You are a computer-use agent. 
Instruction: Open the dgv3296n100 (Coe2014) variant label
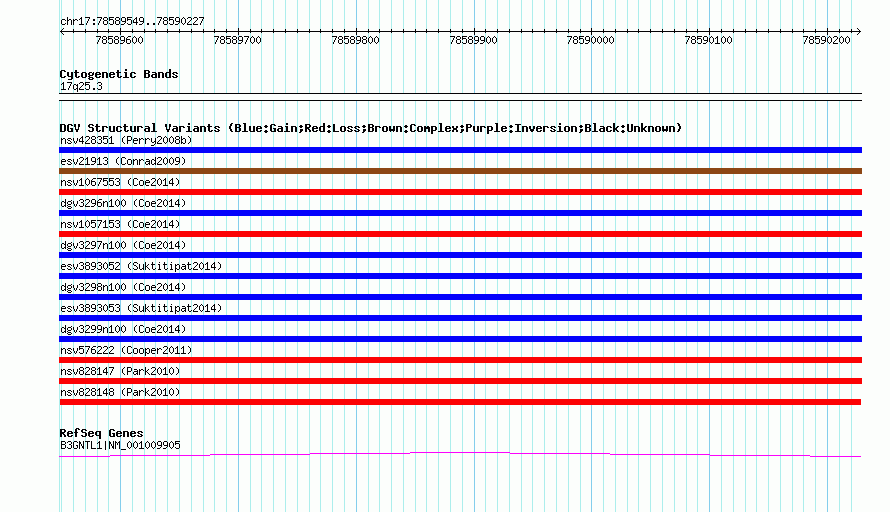(x=123, y=203)
